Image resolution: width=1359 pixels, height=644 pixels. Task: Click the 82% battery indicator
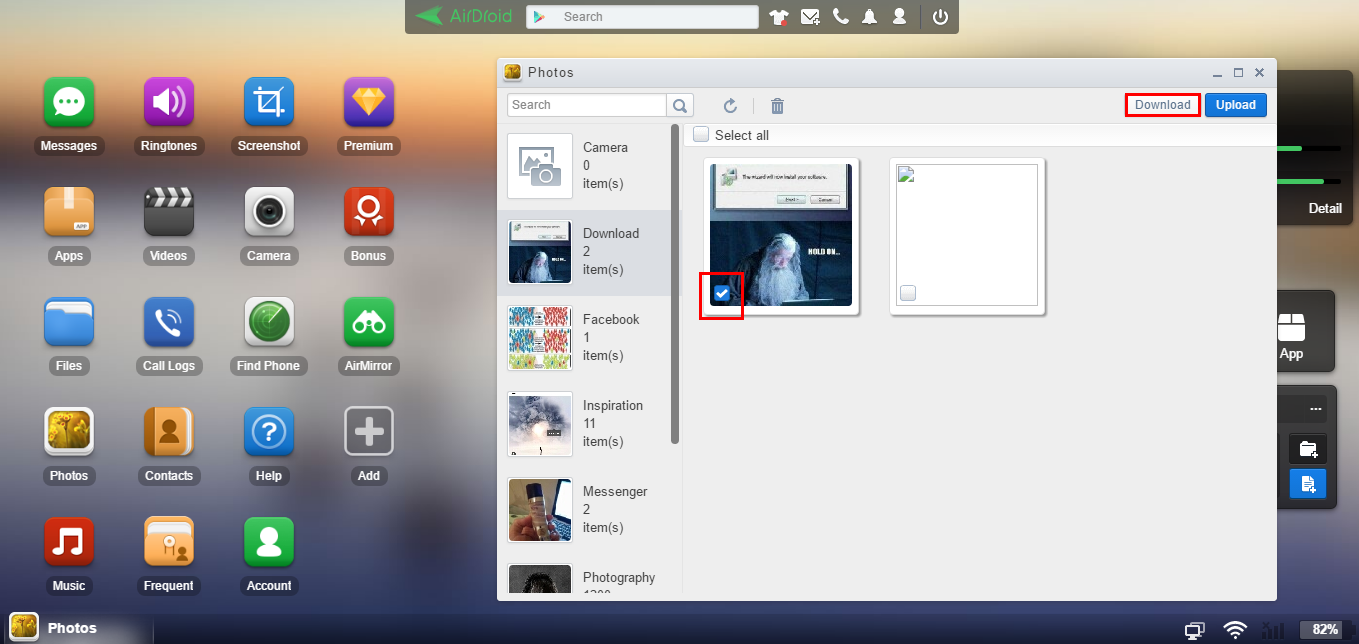[1323, 630]
